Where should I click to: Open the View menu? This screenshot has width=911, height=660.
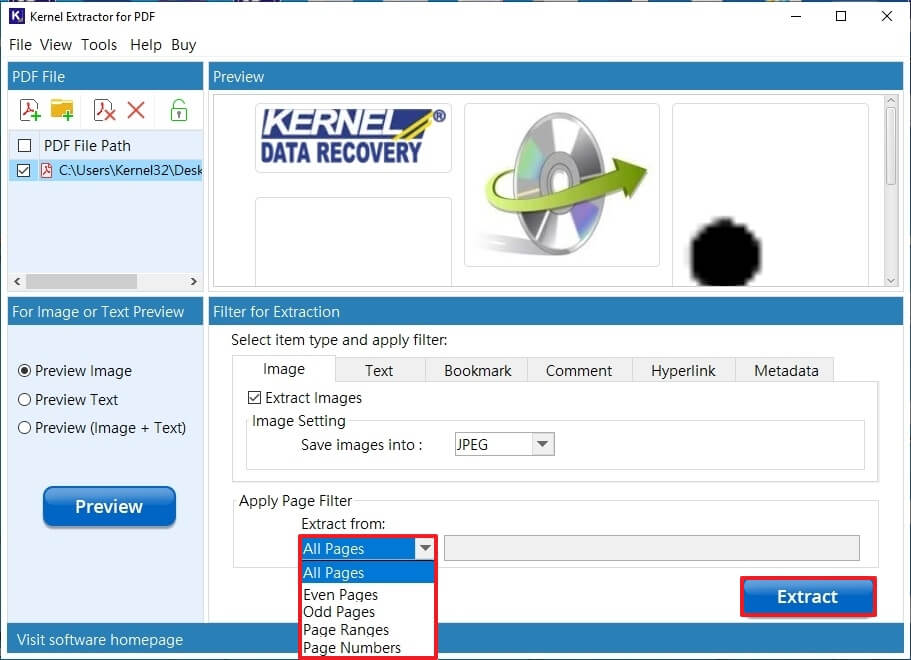coord(56,45)
